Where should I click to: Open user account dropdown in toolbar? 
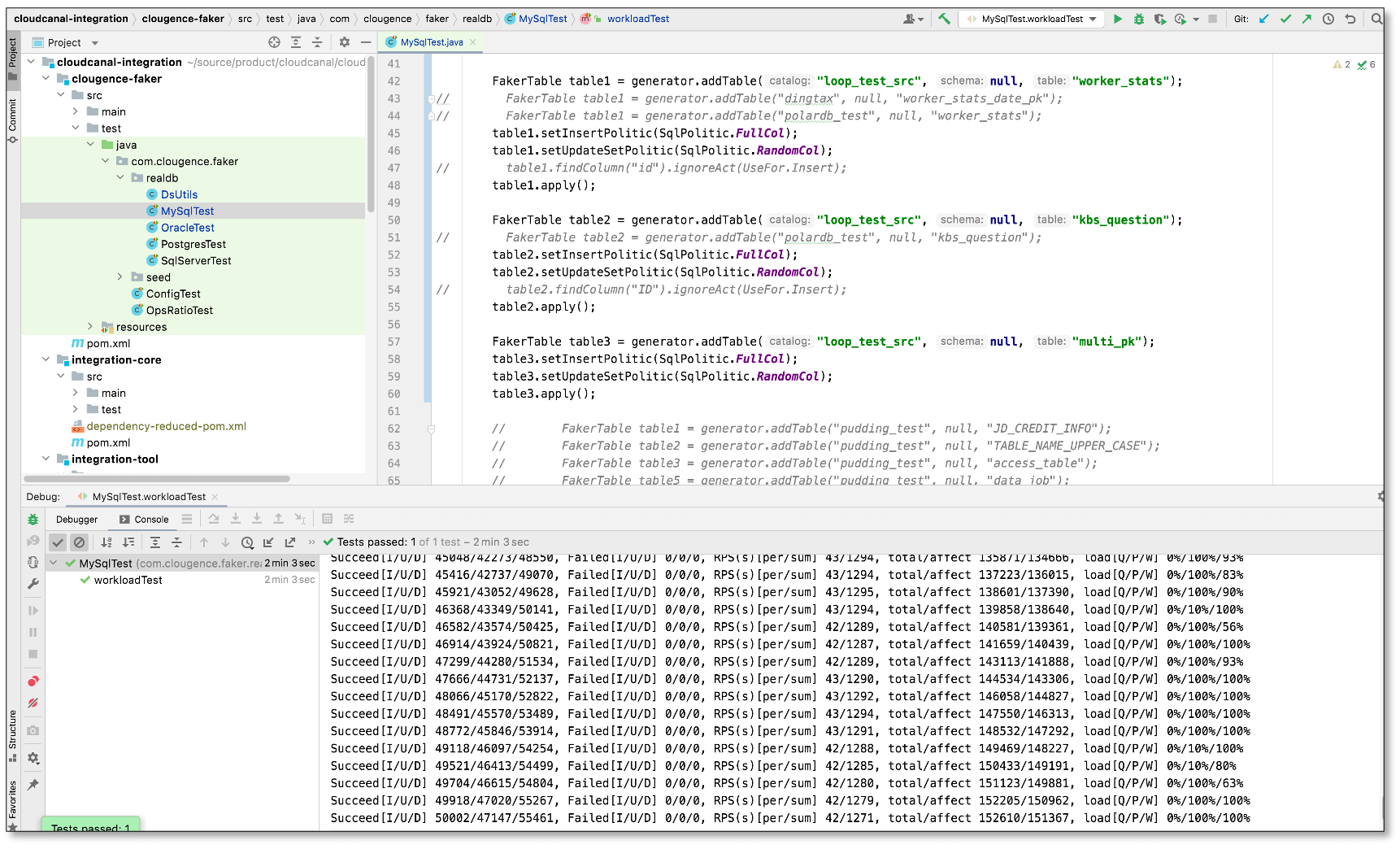click(914, 19)
